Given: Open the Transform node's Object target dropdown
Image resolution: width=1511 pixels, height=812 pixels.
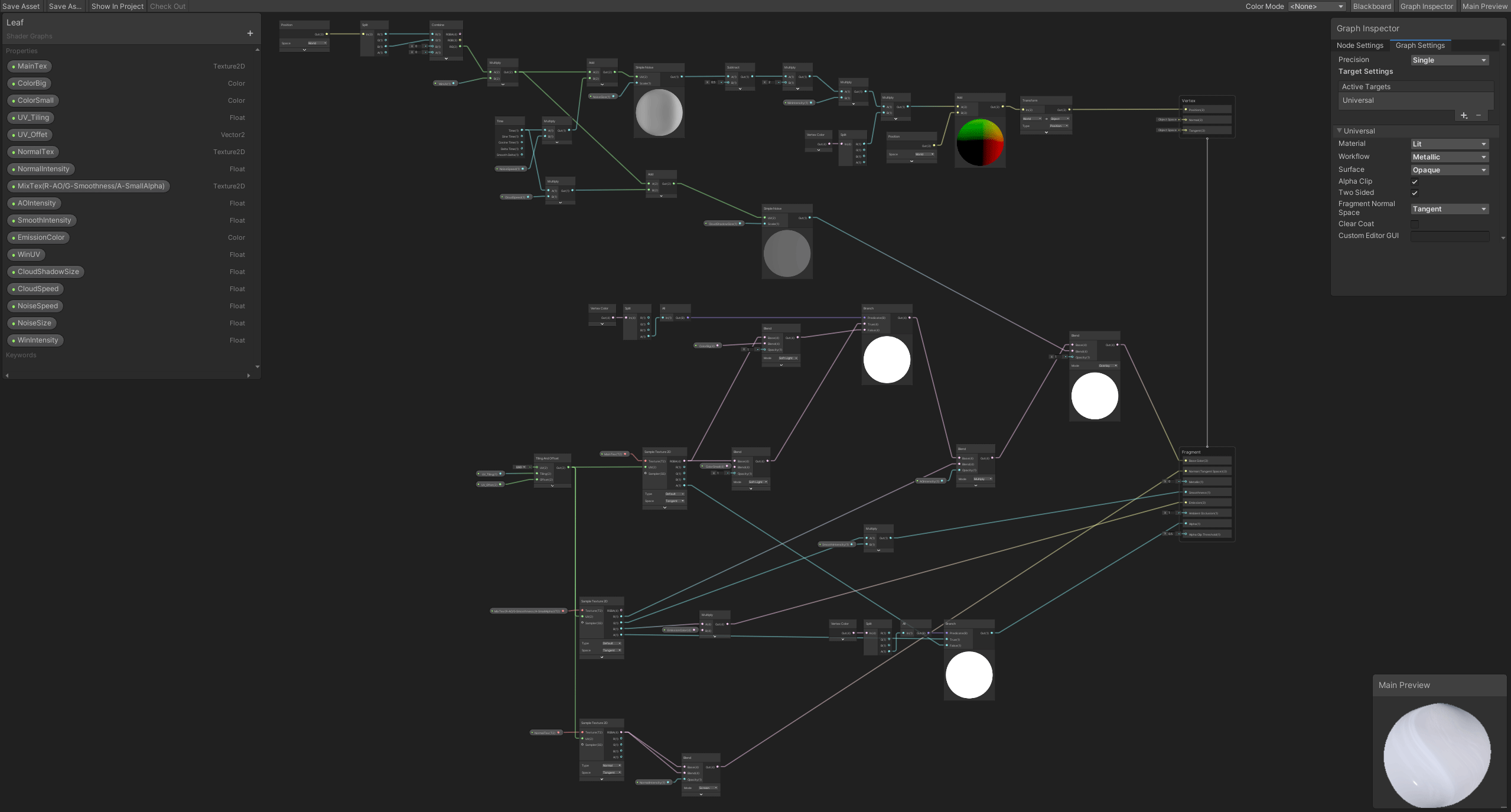Looking at the screenshot, I should click(x=1059, y=119).
